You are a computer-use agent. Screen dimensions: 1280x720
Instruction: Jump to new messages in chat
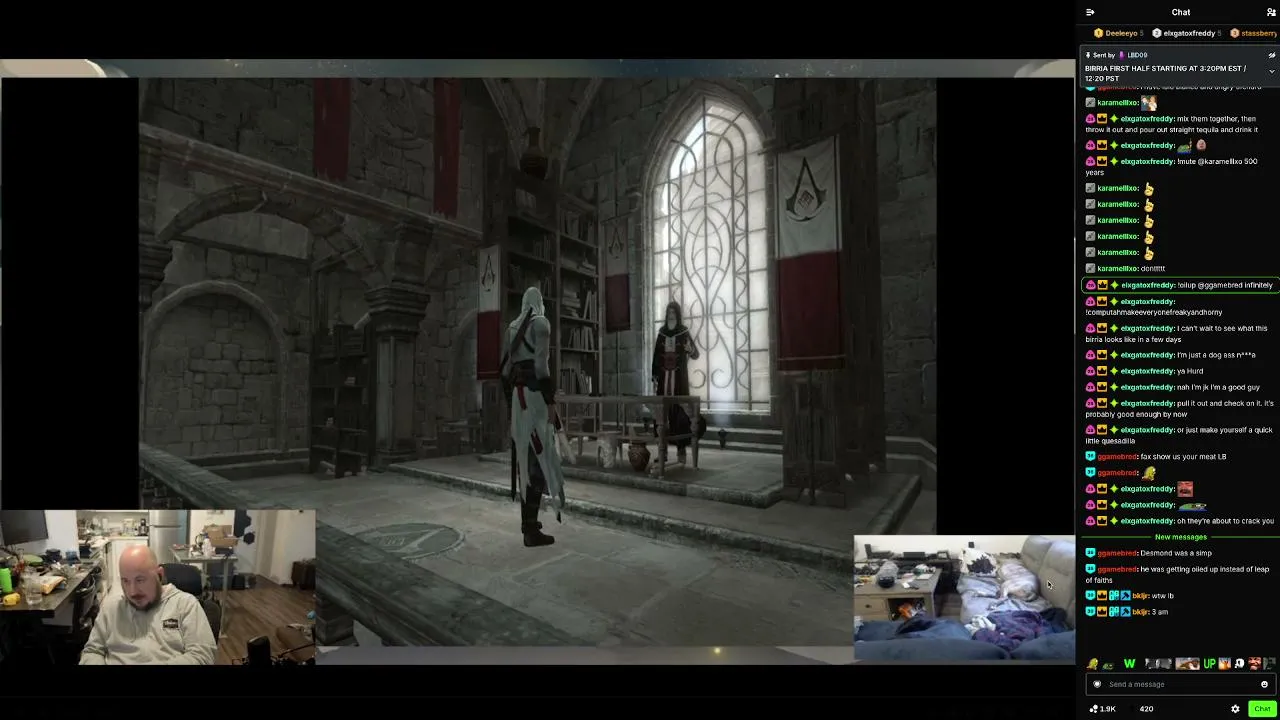coord(1180,537)
